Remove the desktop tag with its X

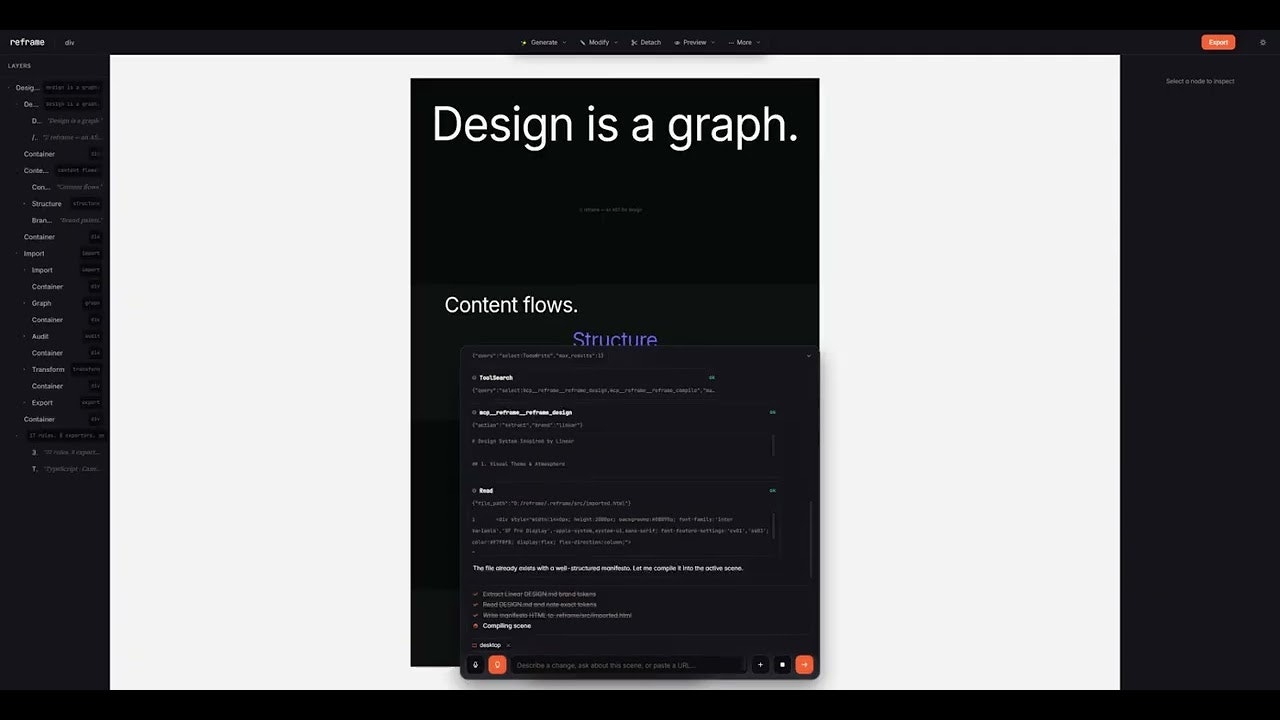507,644
